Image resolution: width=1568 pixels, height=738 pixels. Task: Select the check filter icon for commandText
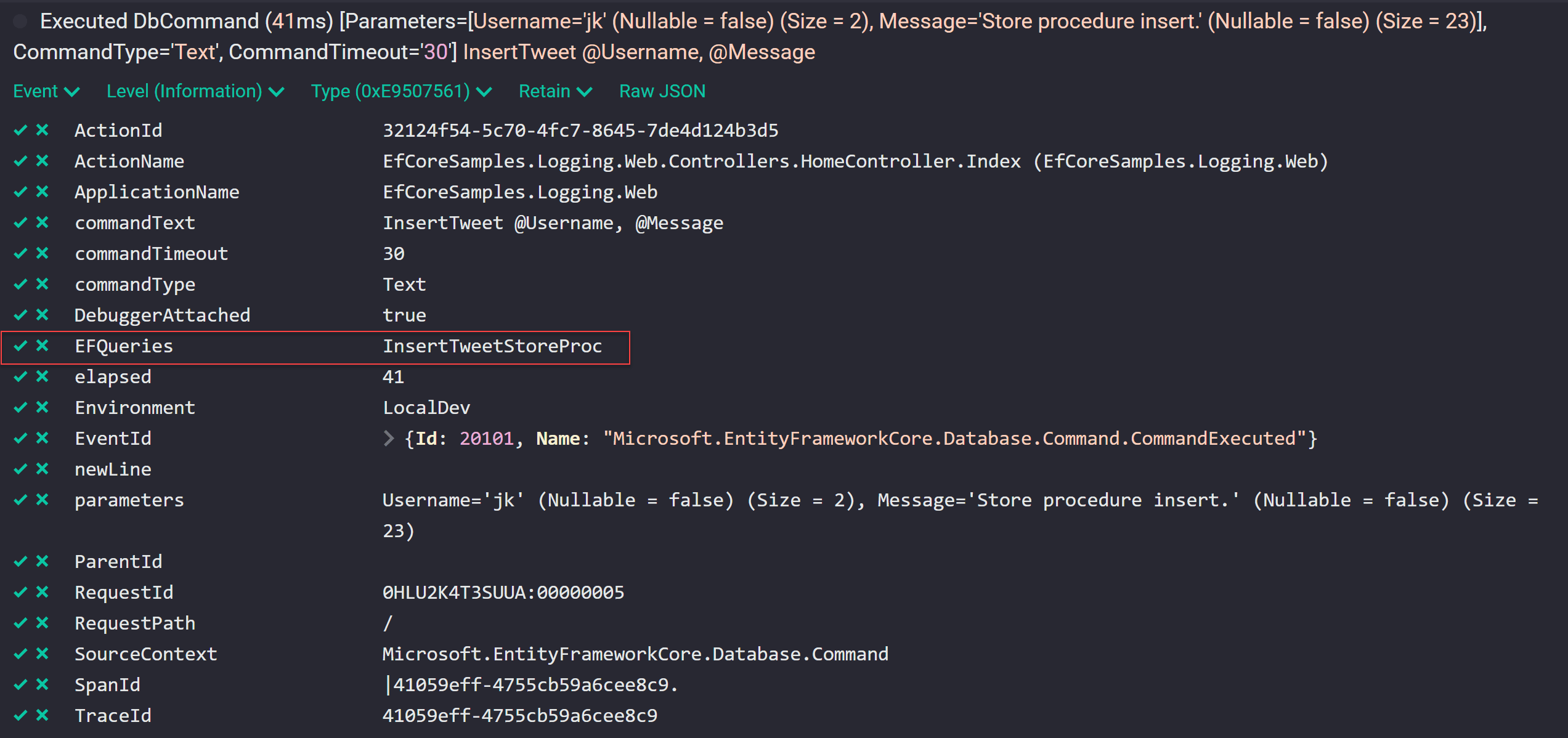point(20,222)
